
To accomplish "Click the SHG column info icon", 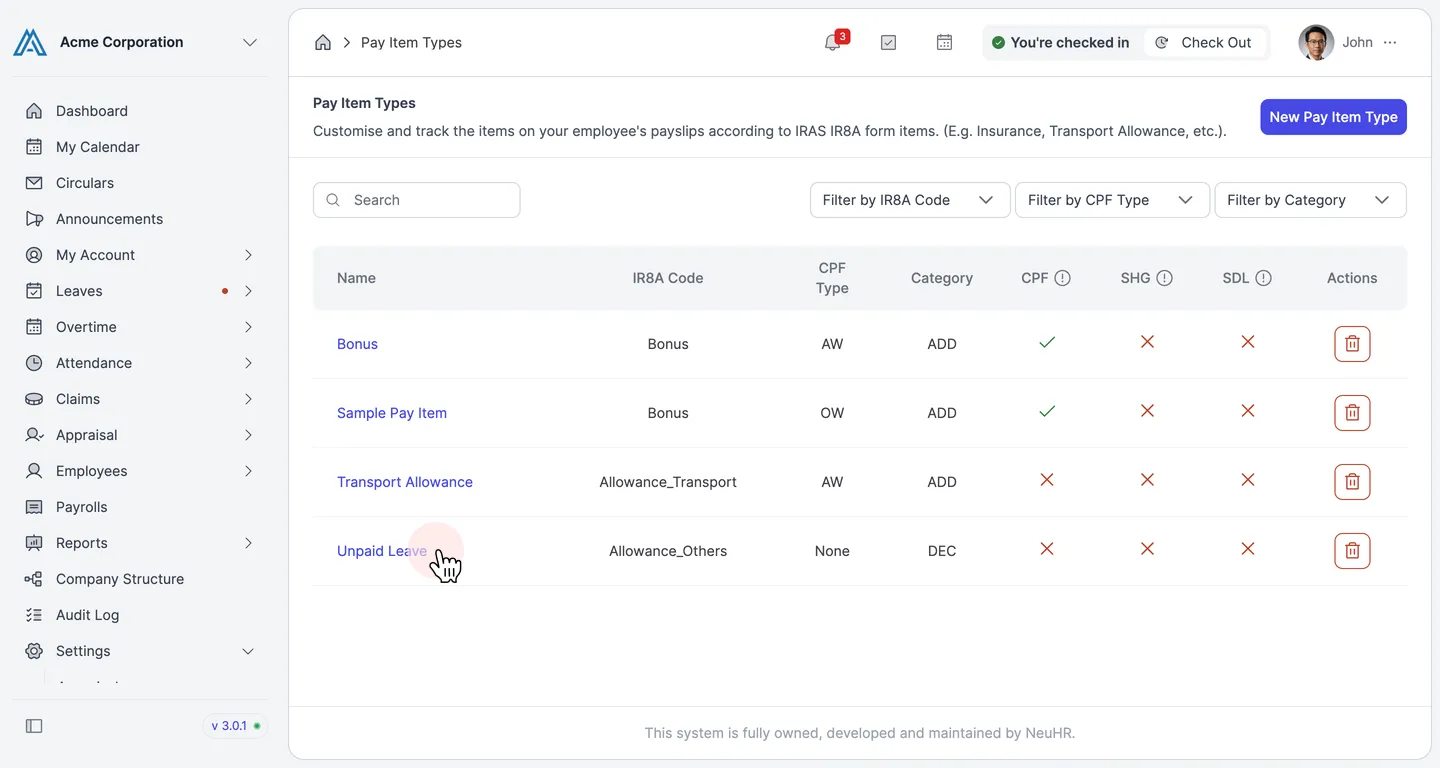I will click(1164, 278).
